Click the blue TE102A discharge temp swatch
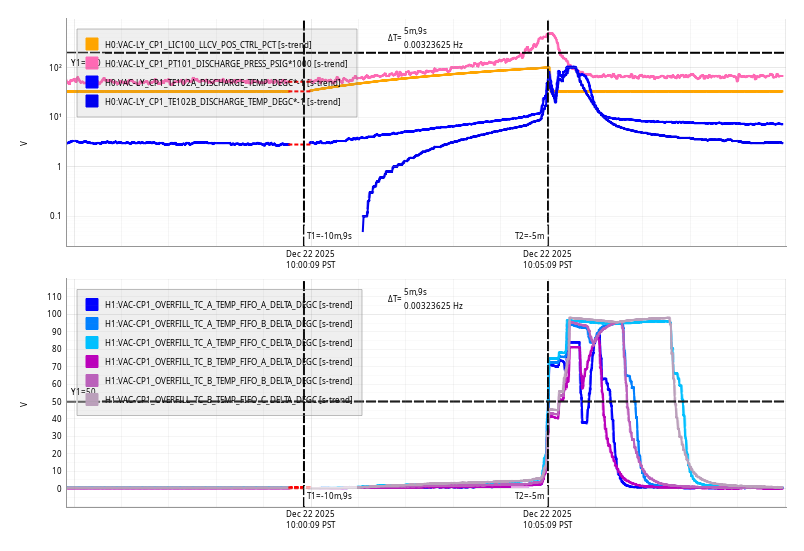Viewport: 804px width, 551px height. point(92,82)
